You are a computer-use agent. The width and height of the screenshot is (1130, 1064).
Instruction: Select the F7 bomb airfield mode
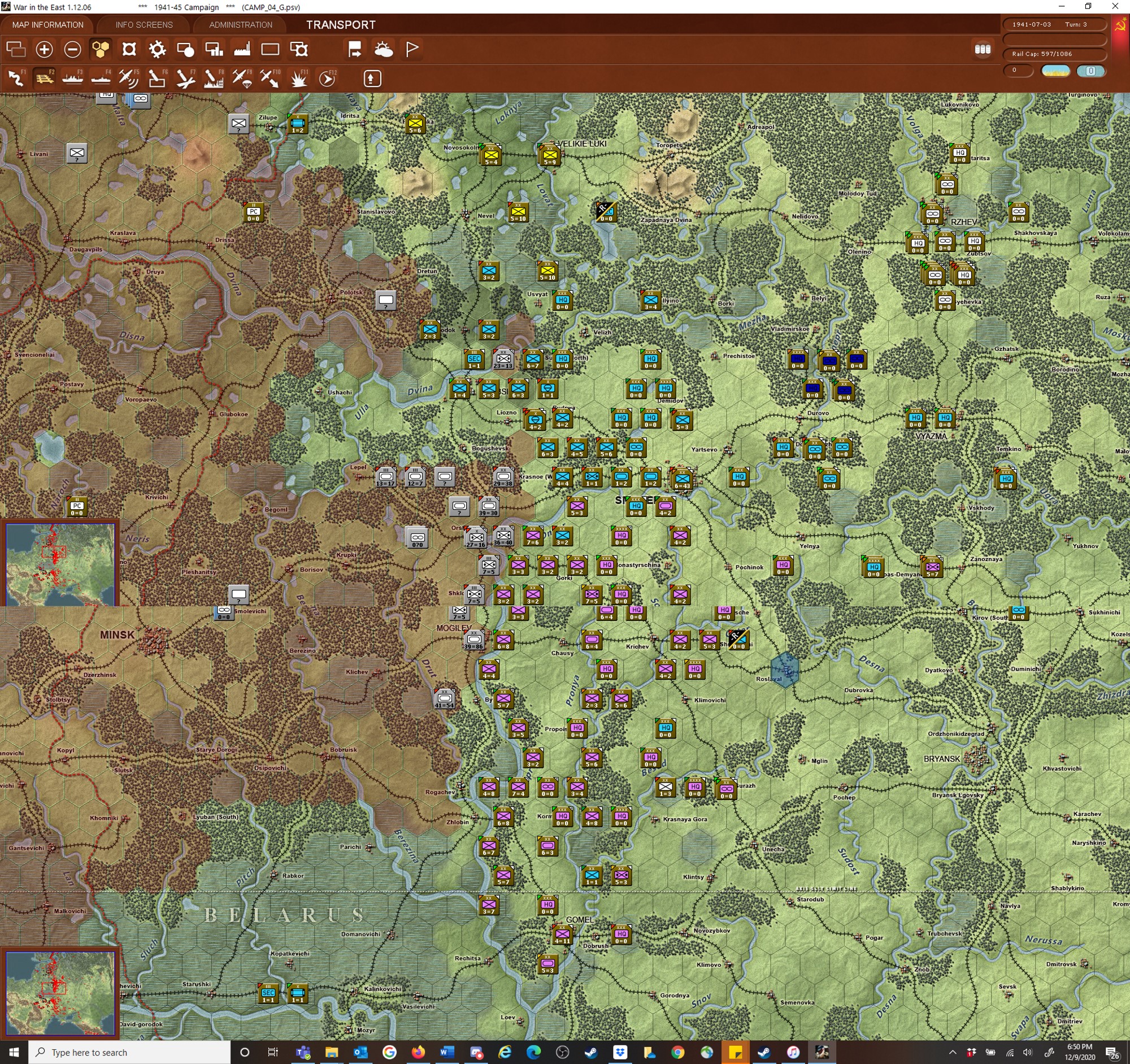tap(185, 78)
